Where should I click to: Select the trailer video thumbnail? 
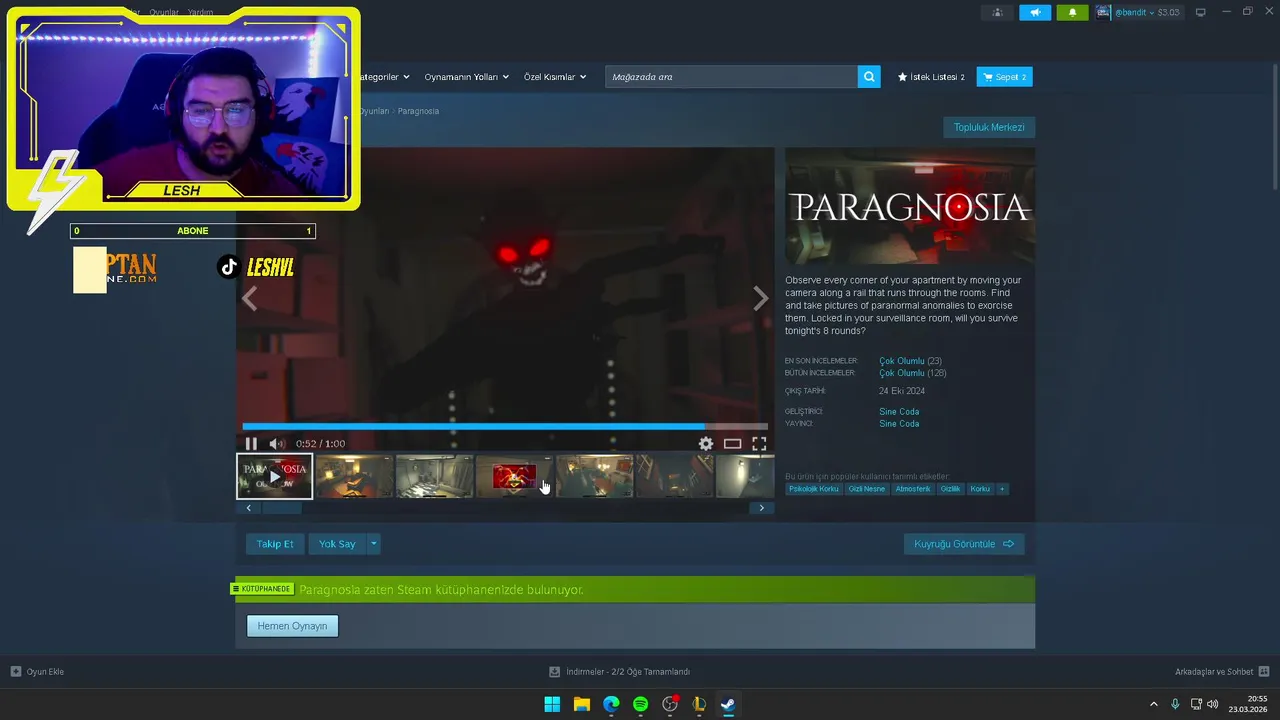coord(275,476)
